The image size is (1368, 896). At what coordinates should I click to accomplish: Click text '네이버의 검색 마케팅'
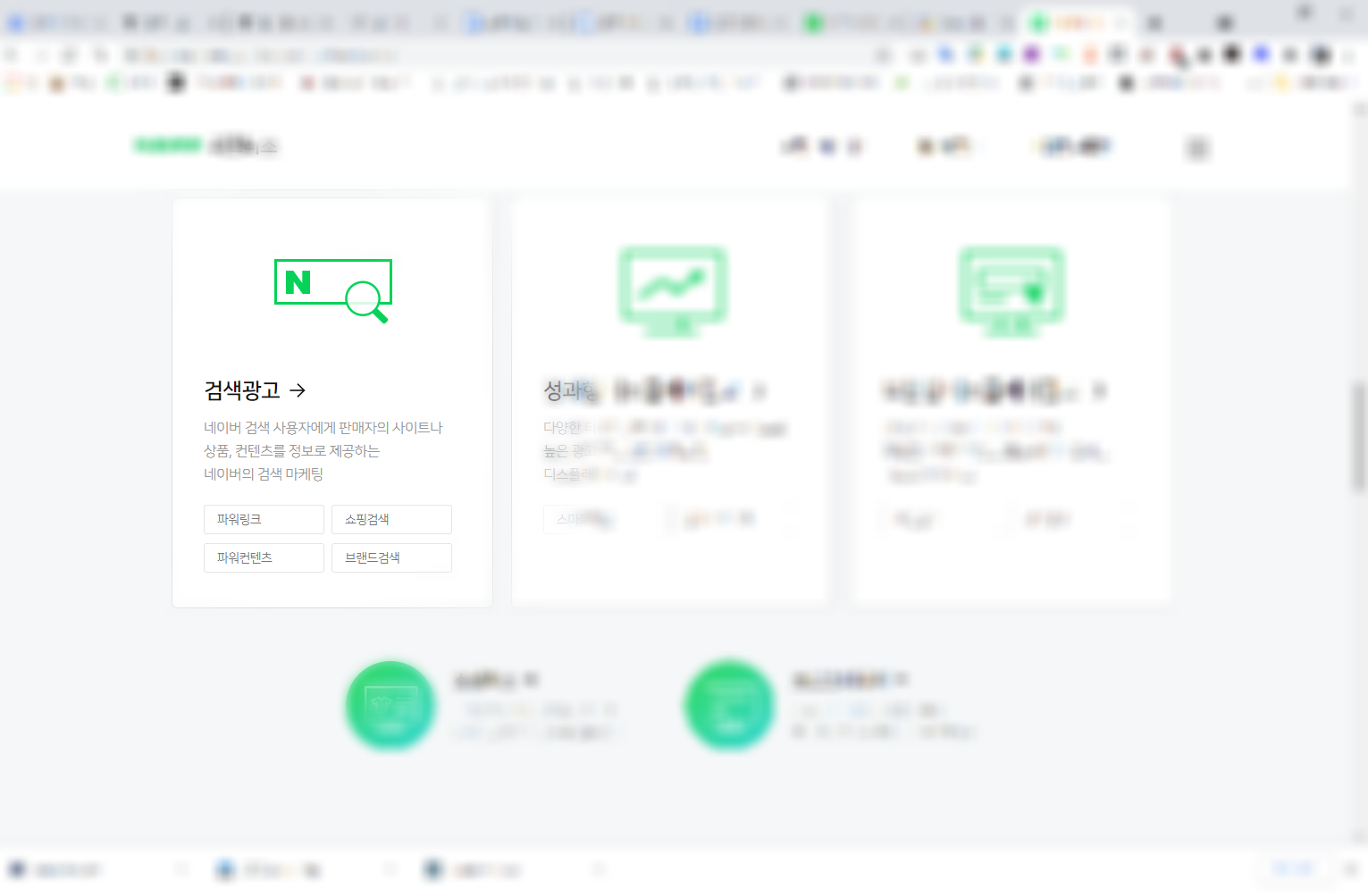(x=264, y=474)
